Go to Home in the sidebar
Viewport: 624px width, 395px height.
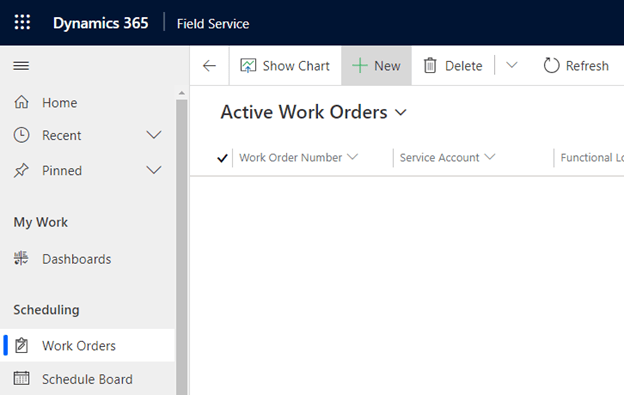(x=60, y=103)
